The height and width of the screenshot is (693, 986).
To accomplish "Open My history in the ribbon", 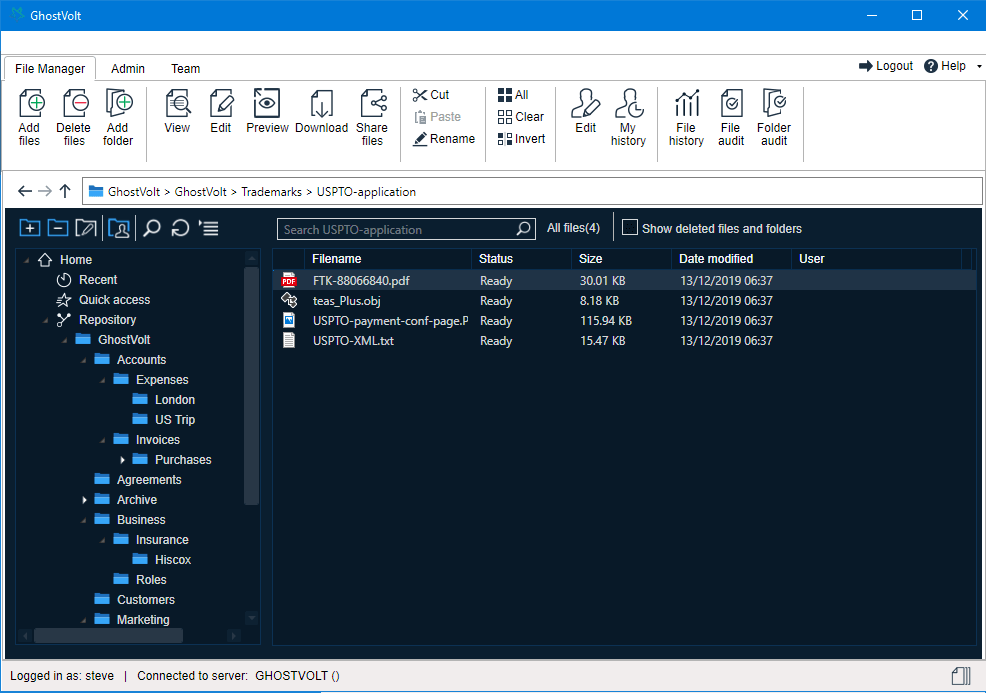I will point(628,105).
